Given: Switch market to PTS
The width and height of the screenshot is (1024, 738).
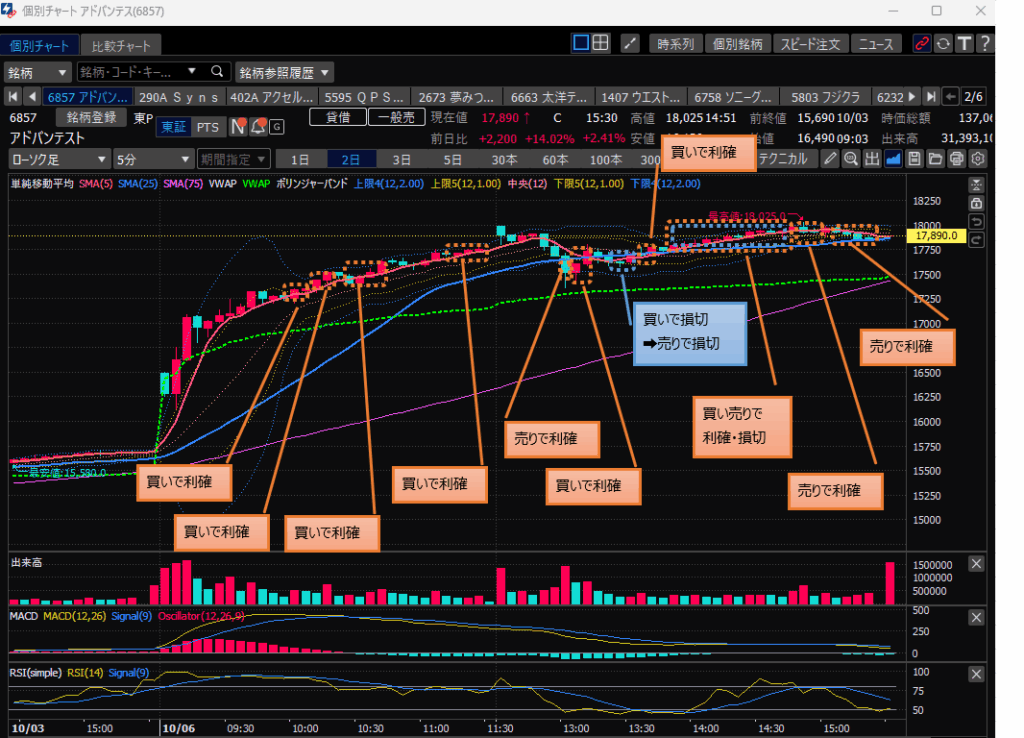Looking at the screenshot, I should click(x=208, y=127).
